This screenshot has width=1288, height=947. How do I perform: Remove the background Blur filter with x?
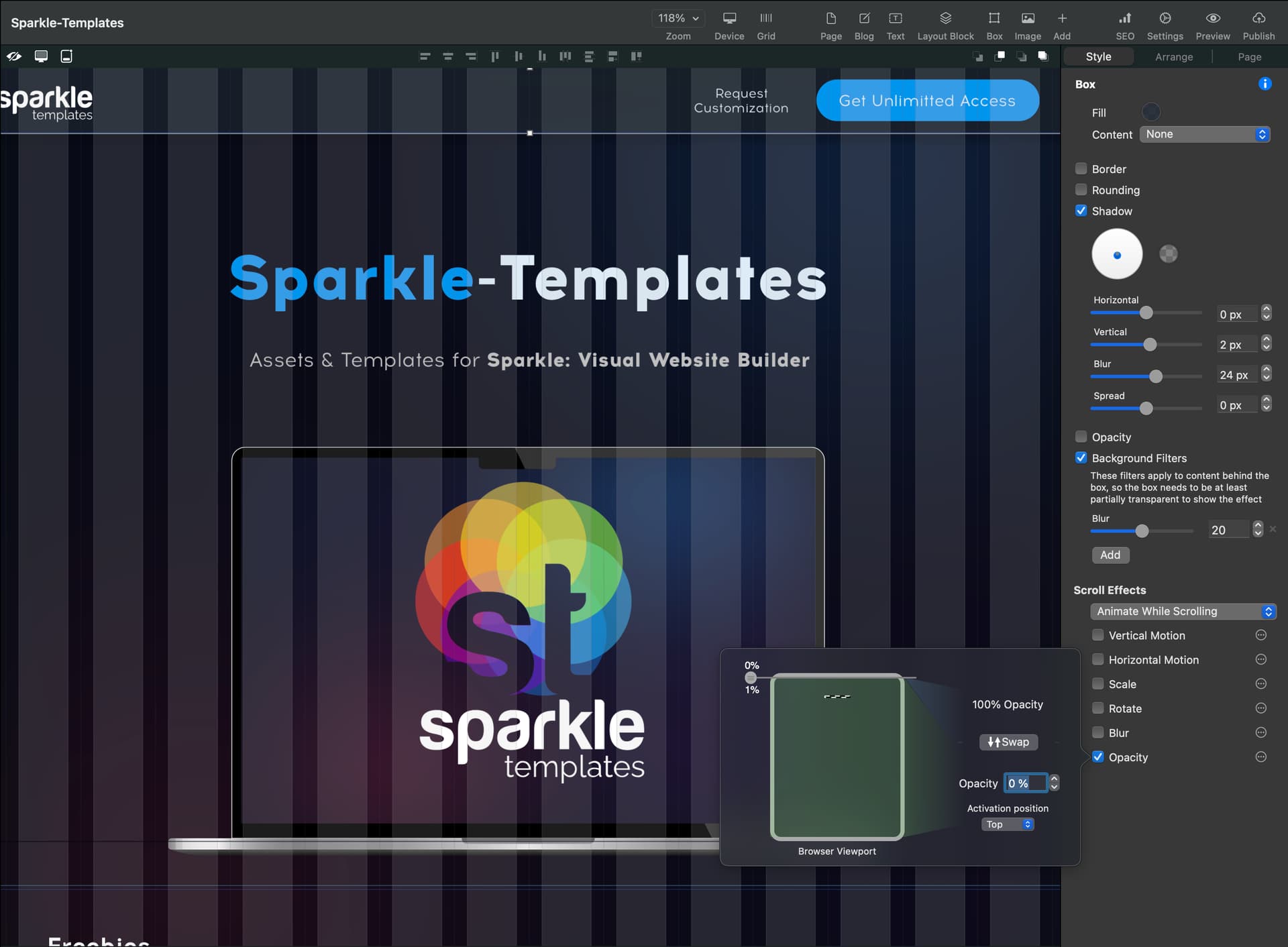click(1273, 529)
